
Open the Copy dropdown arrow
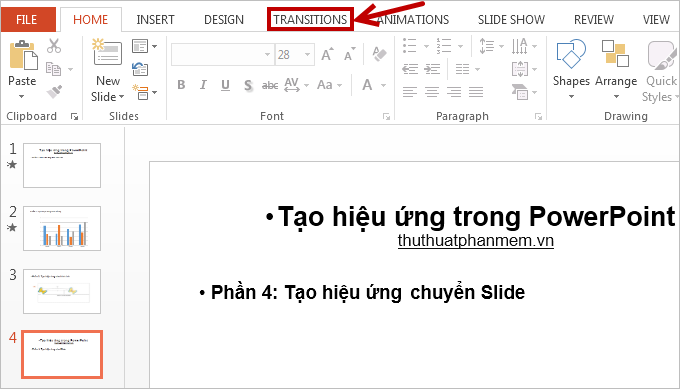tap(70, 69)
